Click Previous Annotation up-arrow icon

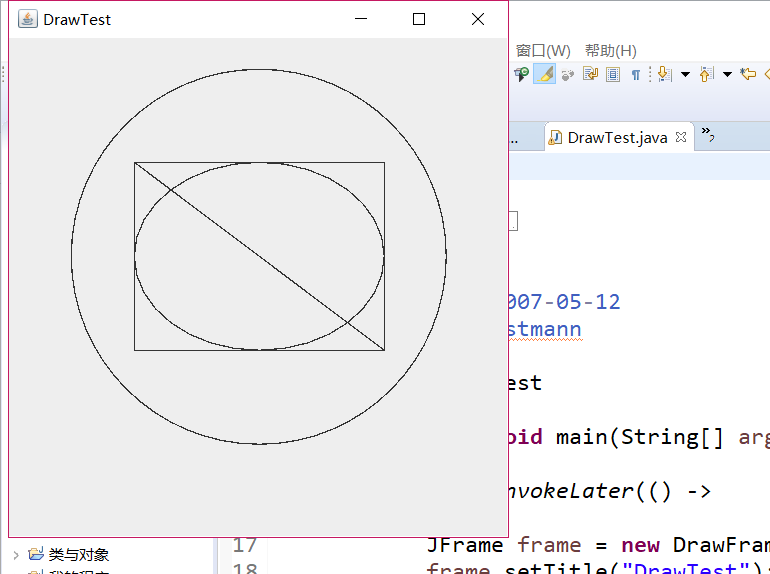[x=706, y=74]
